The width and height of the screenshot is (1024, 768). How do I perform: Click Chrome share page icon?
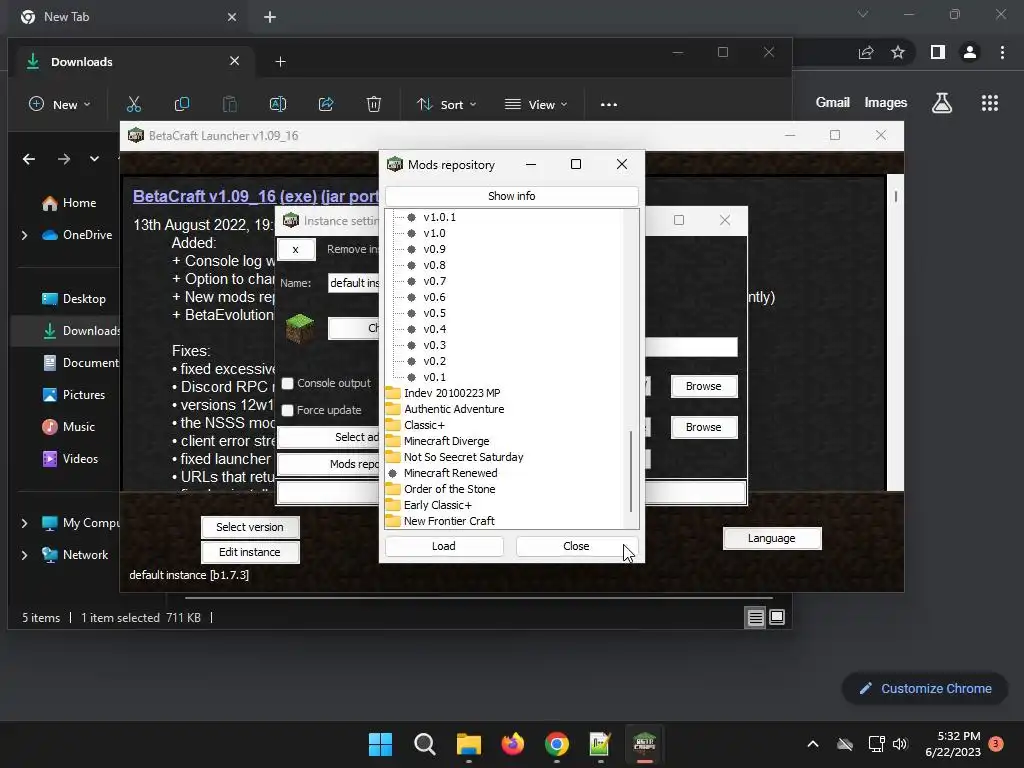[x=866, y=52]
